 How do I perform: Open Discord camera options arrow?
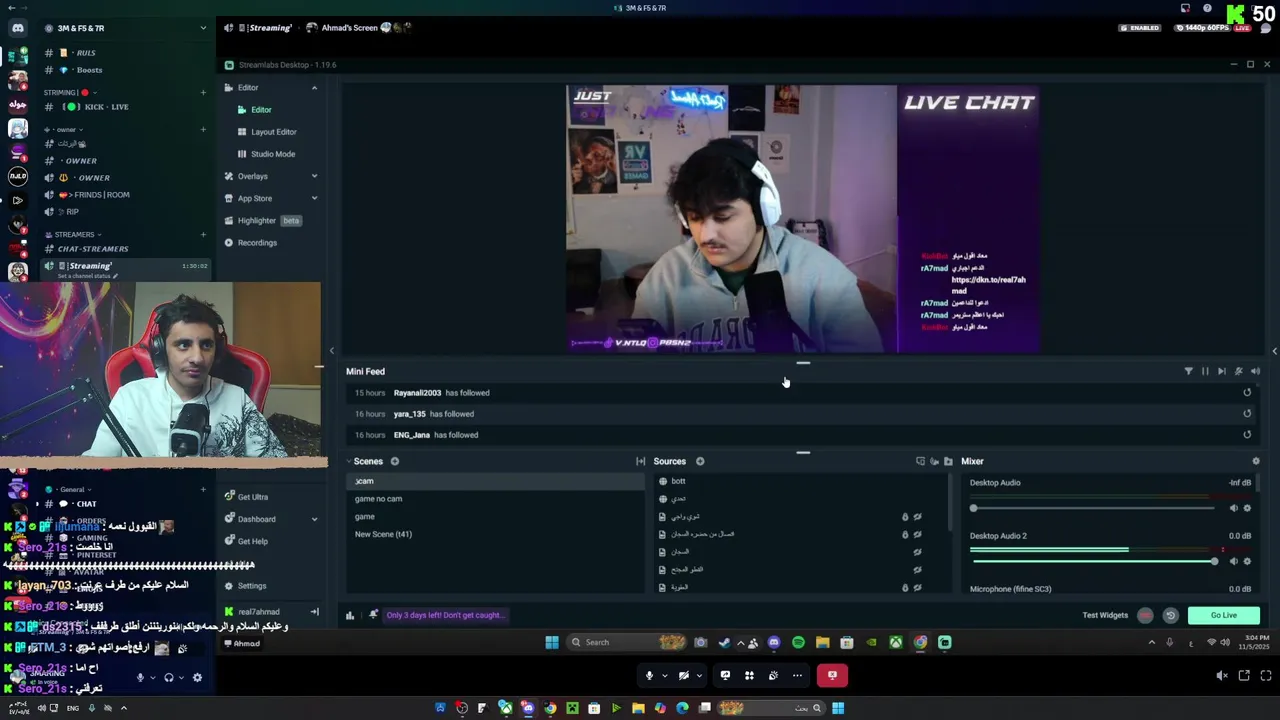pos(699,676)
